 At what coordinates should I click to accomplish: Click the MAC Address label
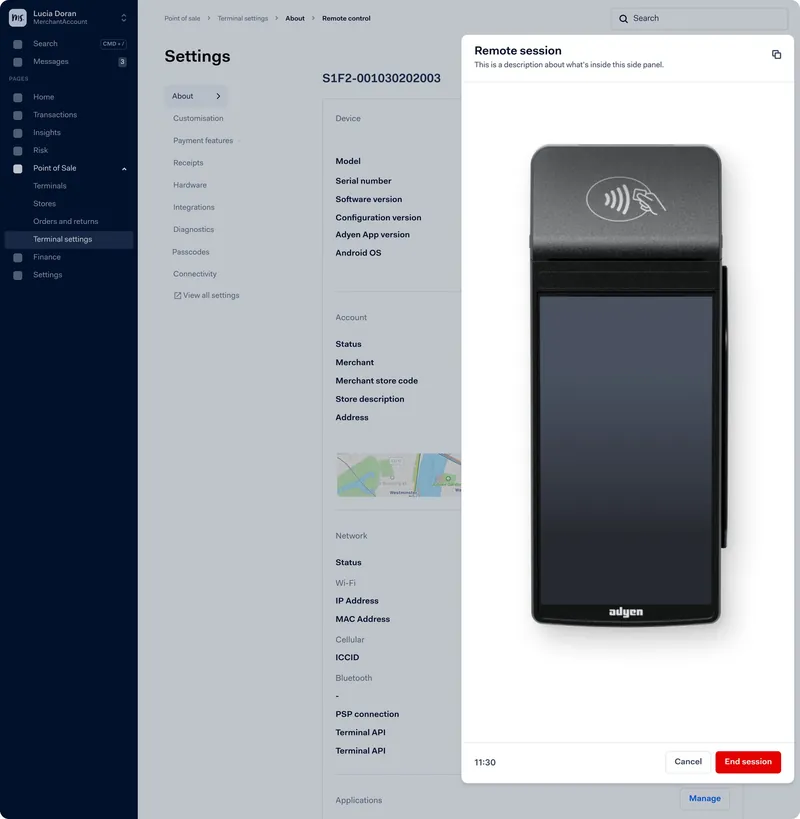point(362,619)
